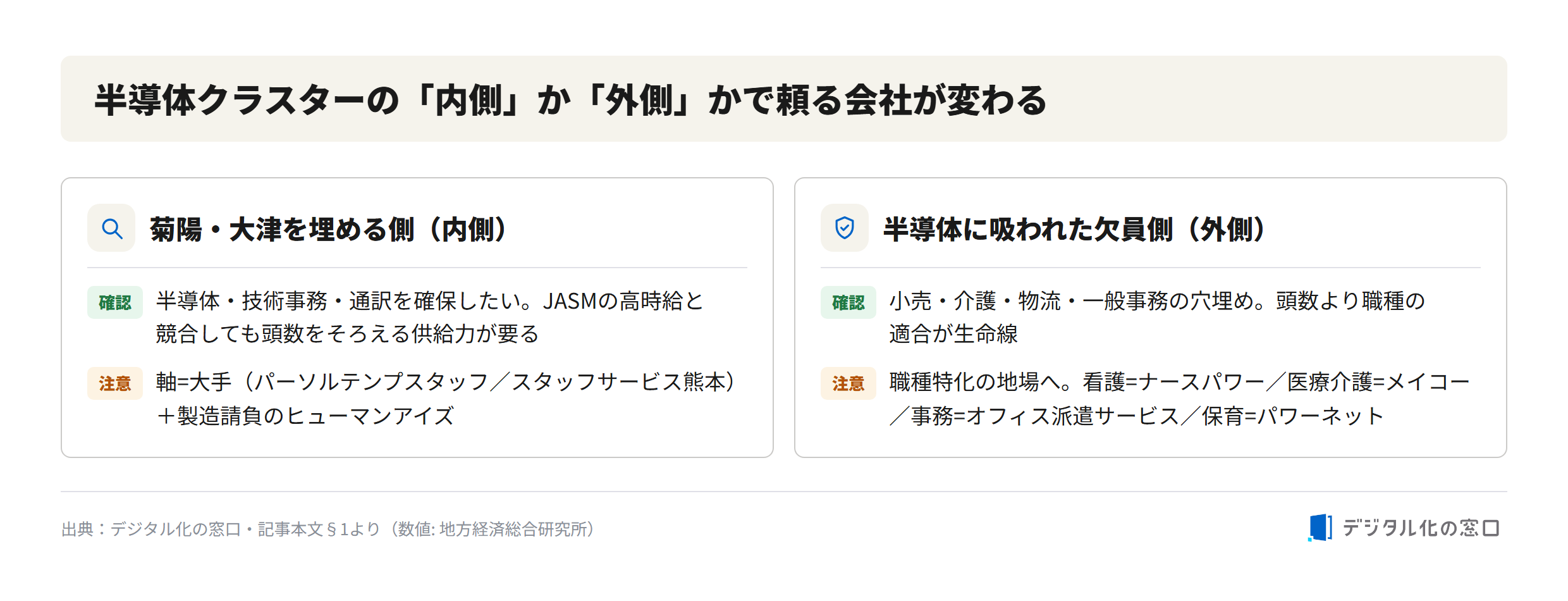
Task: Select the green 確認 badge in right card
Action: click(x=848, y=302)
